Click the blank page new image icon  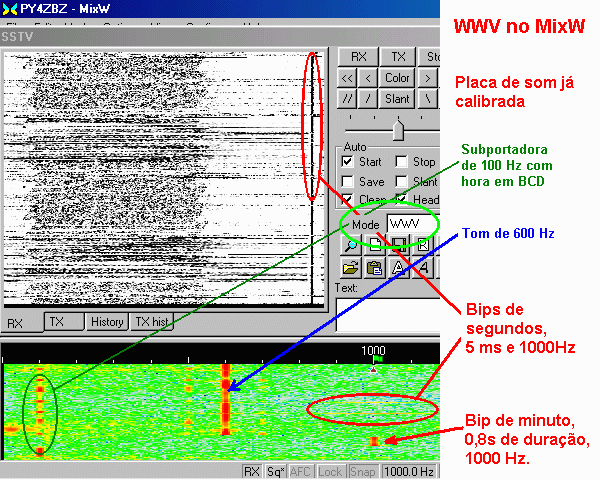375,245
